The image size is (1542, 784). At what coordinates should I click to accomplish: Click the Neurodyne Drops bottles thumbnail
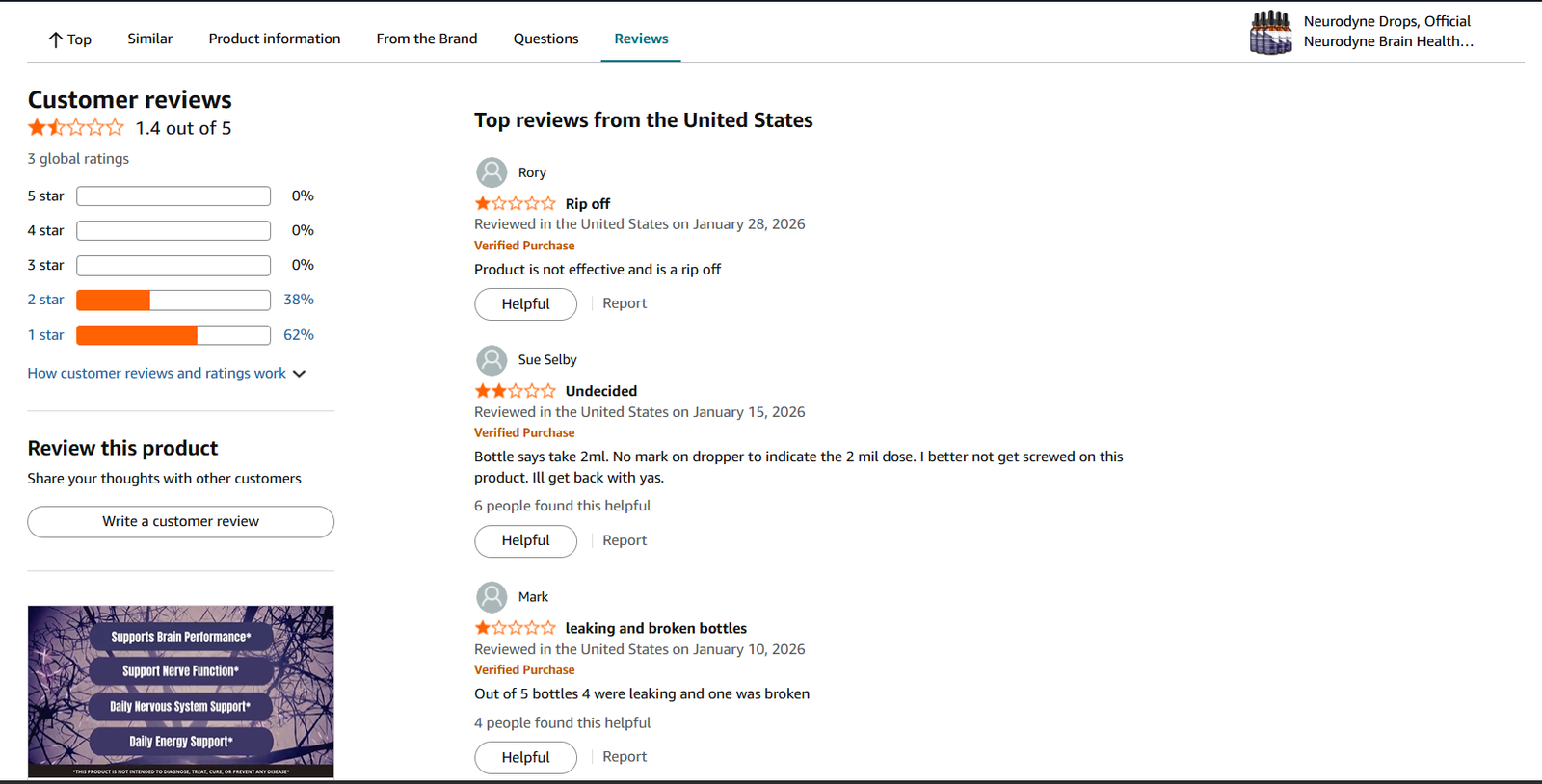[1270, 32]
